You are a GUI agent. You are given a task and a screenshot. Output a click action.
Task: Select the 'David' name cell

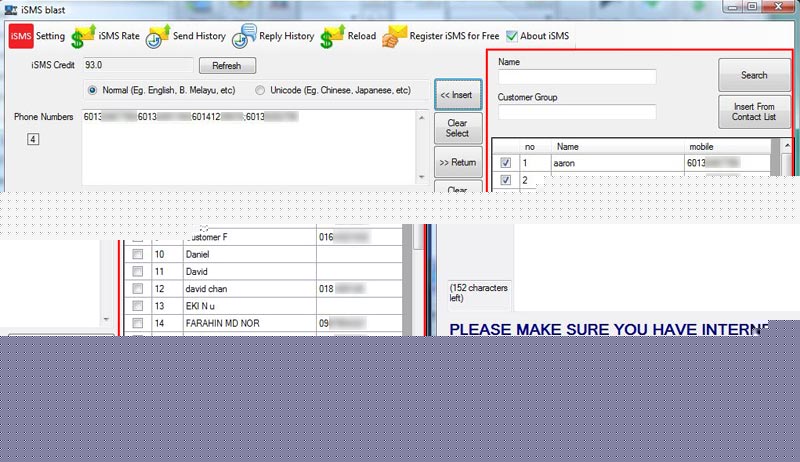click(249, 271)
